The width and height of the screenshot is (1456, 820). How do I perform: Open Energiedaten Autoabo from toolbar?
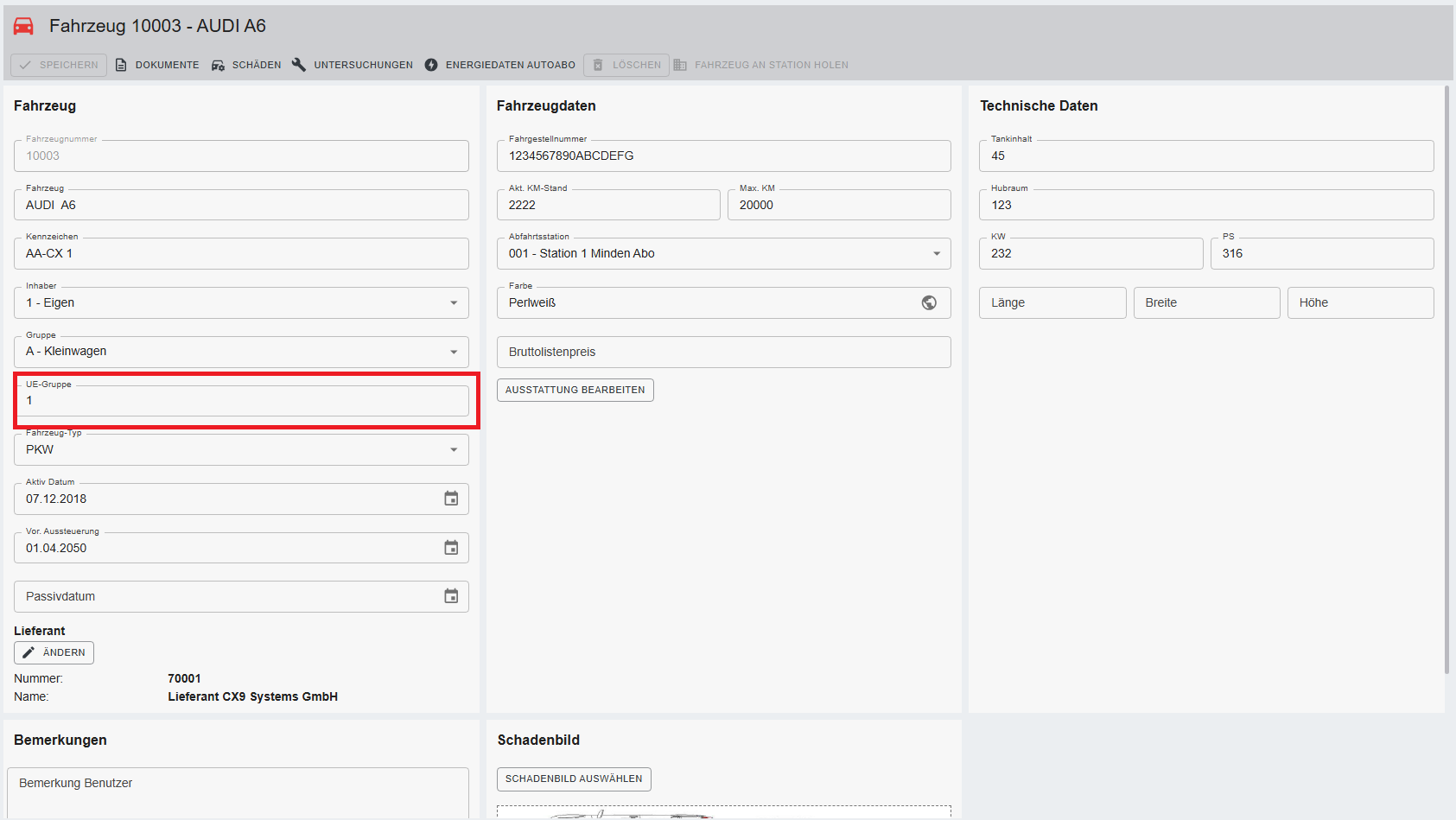click(500, 65)
